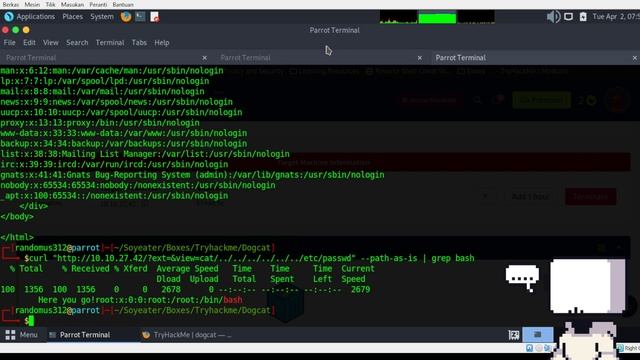Click the mail:x:8:8 passwd line

coord(102,91)
